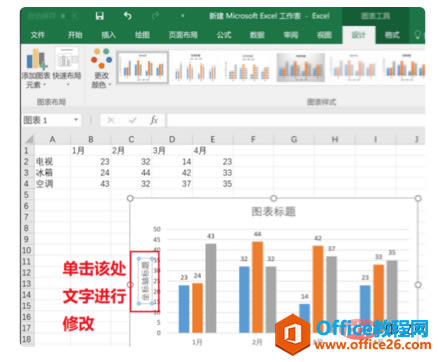Switch to the 插入 ribbon tab

point(108,35)
